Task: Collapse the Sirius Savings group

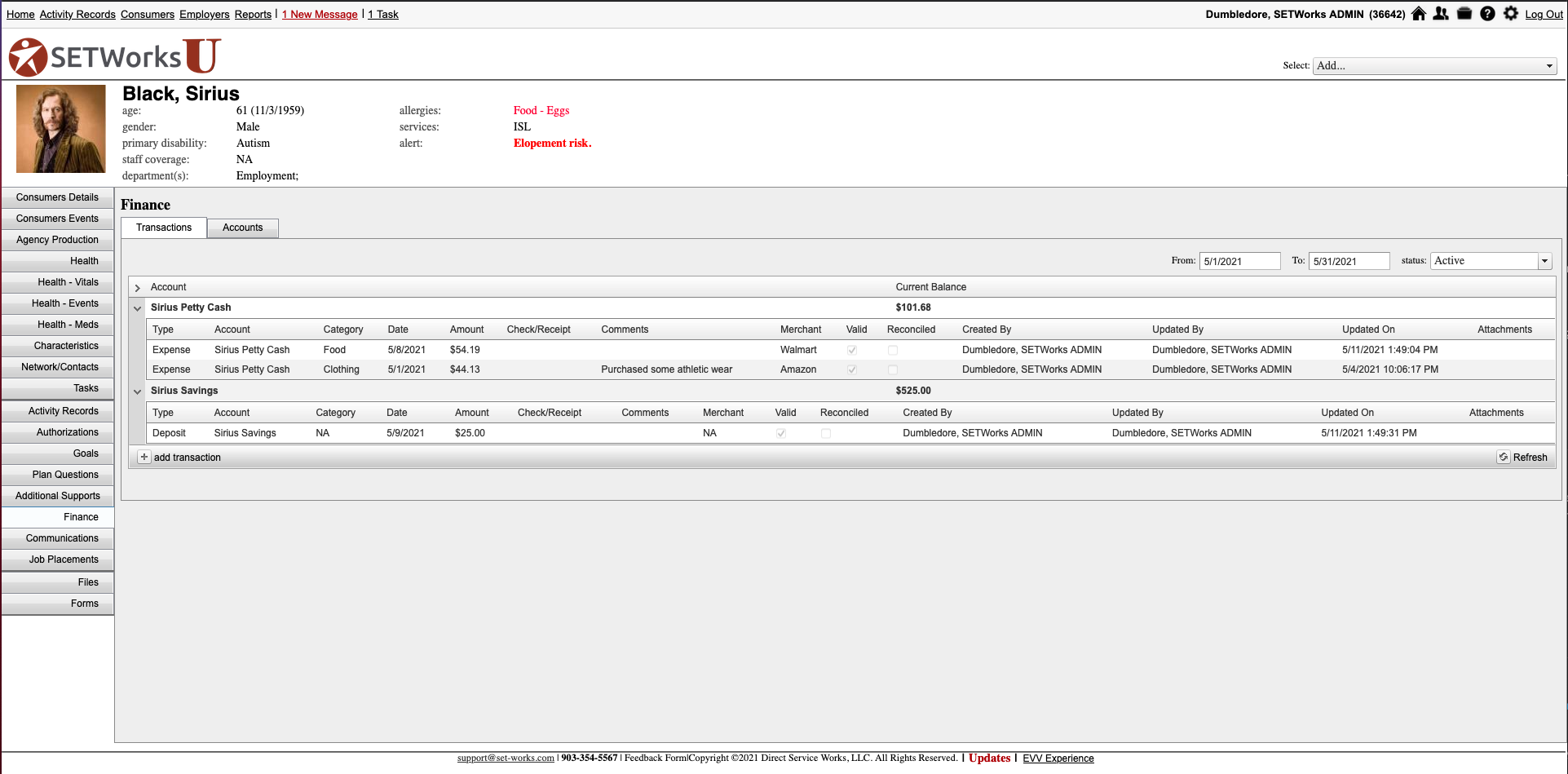Action: point(138,391)
